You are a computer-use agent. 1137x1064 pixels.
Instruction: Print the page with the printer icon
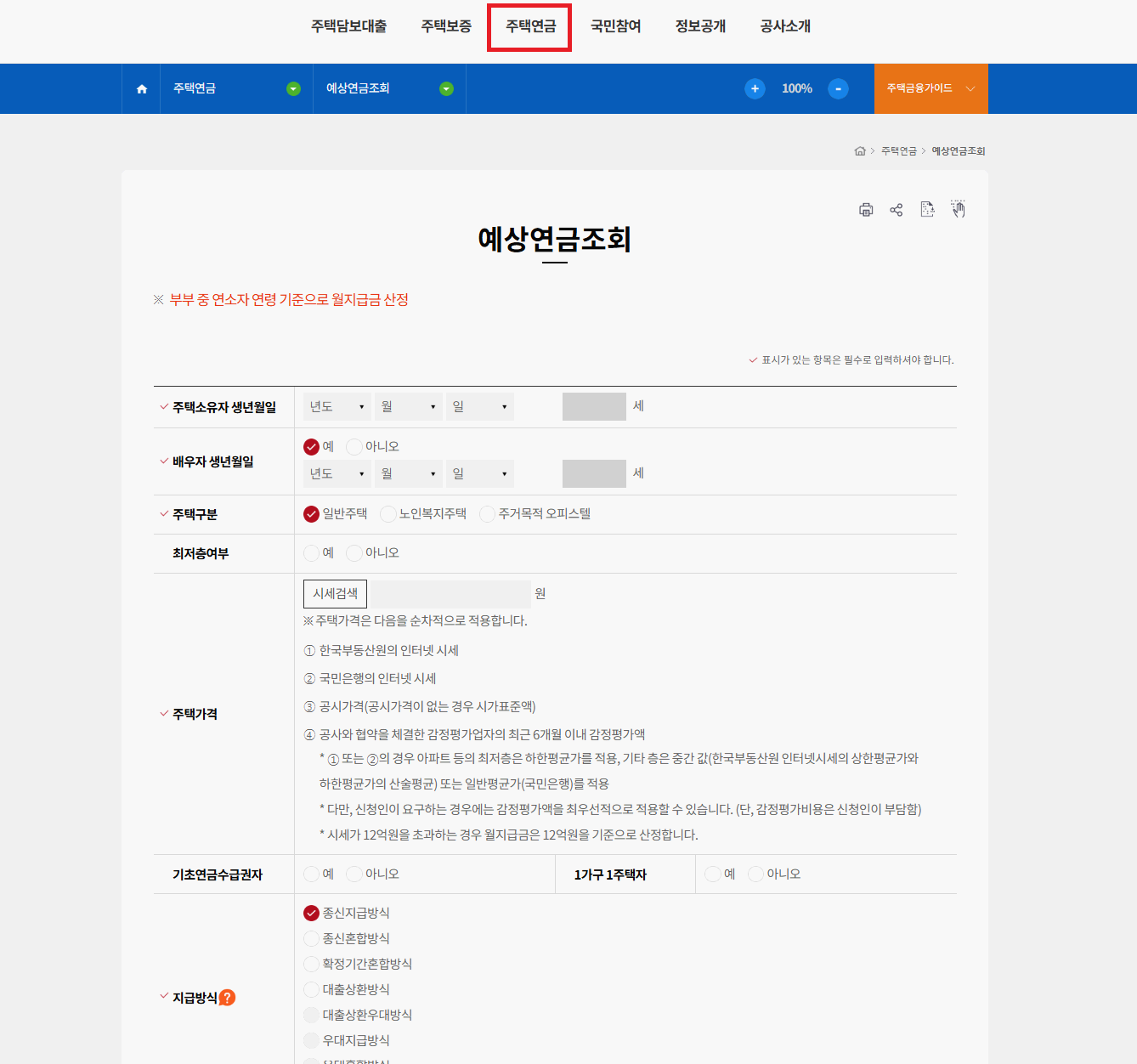866,210
